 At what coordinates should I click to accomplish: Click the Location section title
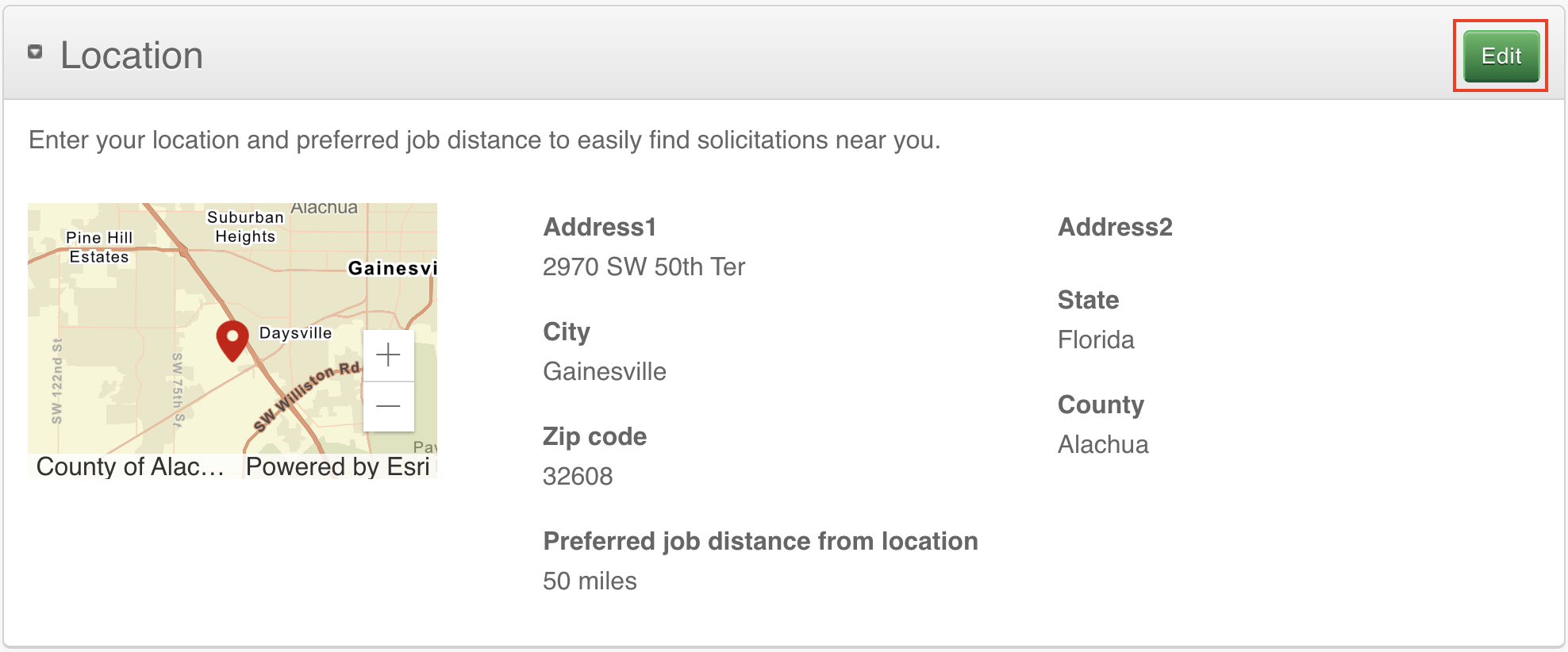click(x=132, y=56)
